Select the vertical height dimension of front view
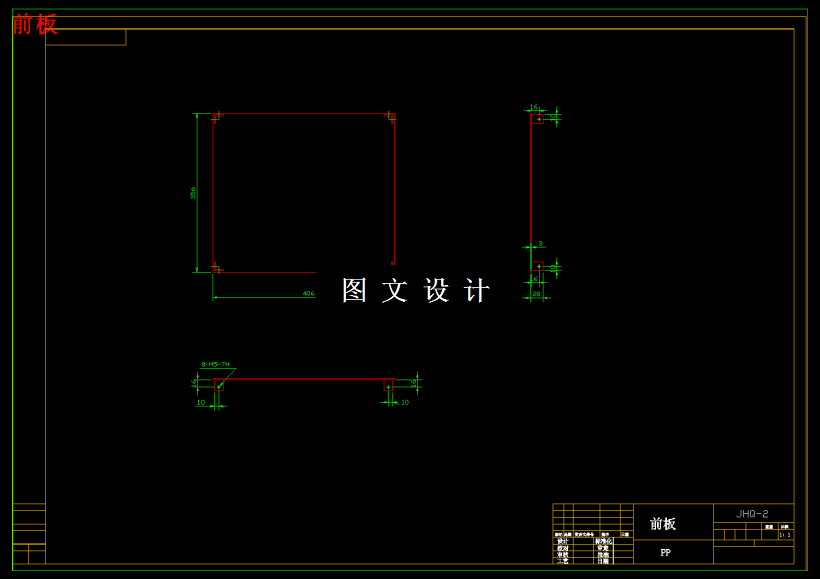Viewport: 820px width, 579px height. tap(193, 192)
